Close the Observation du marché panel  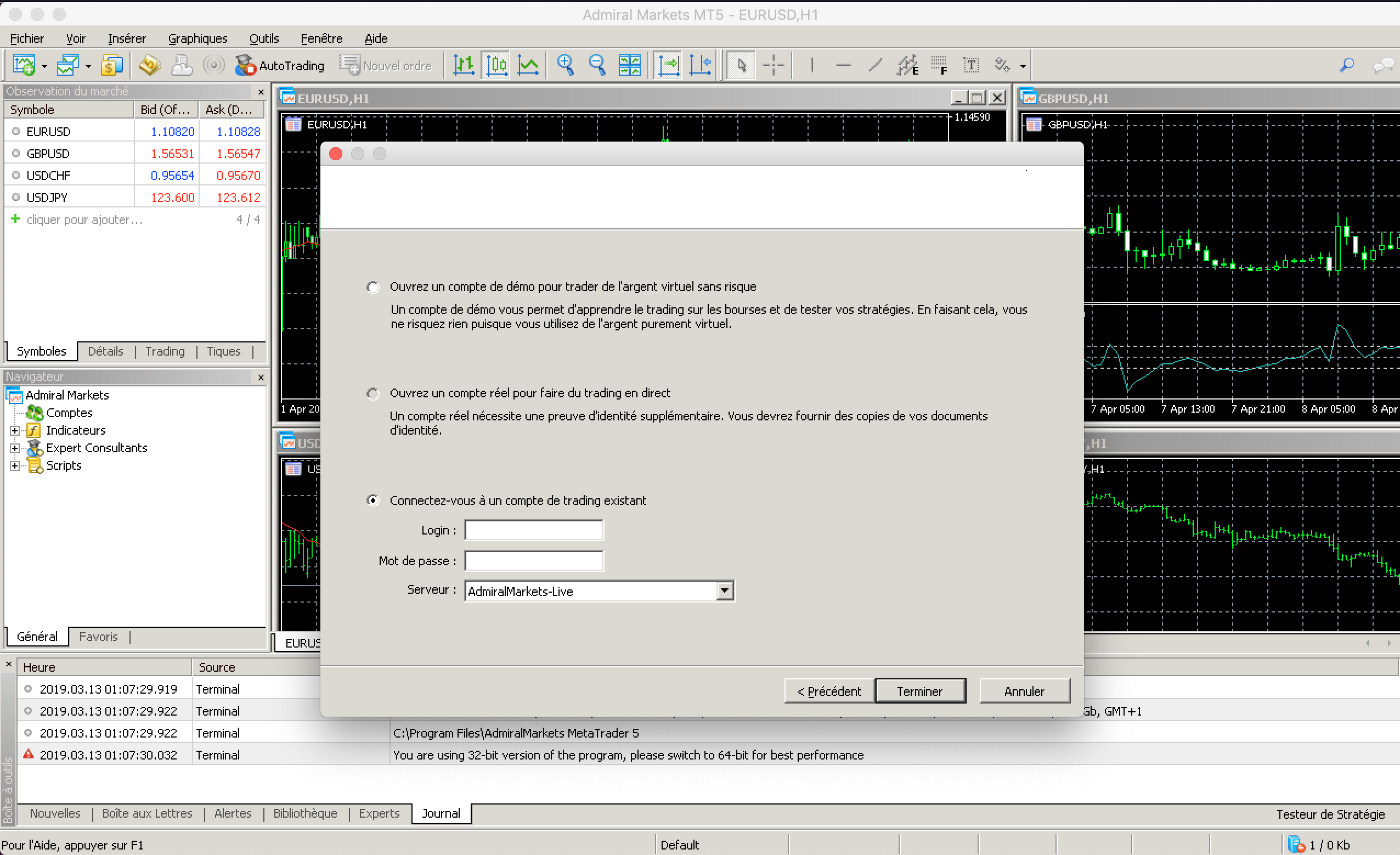click(261, 92)
